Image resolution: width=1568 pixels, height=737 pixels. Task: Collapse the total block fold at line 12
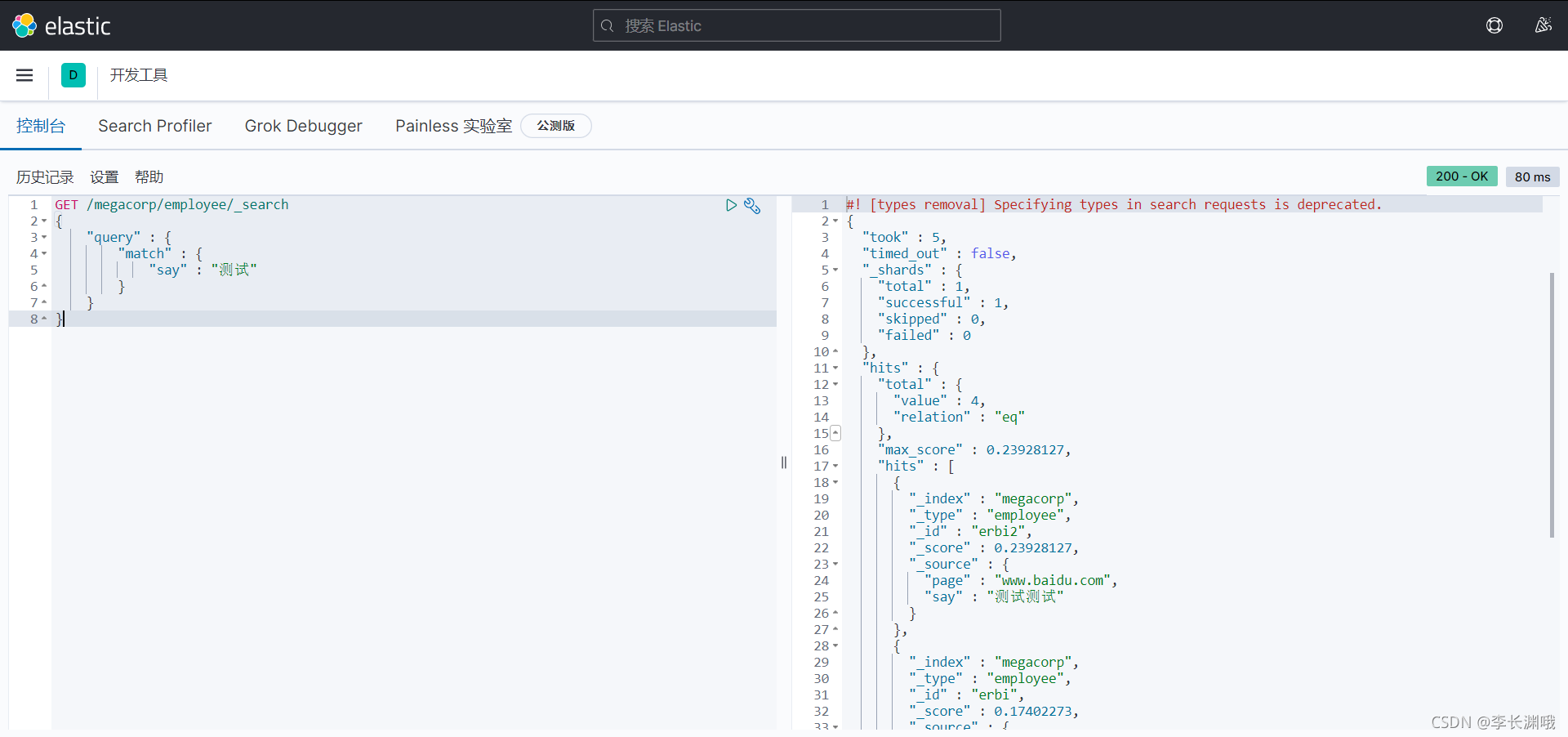point(835,385)
